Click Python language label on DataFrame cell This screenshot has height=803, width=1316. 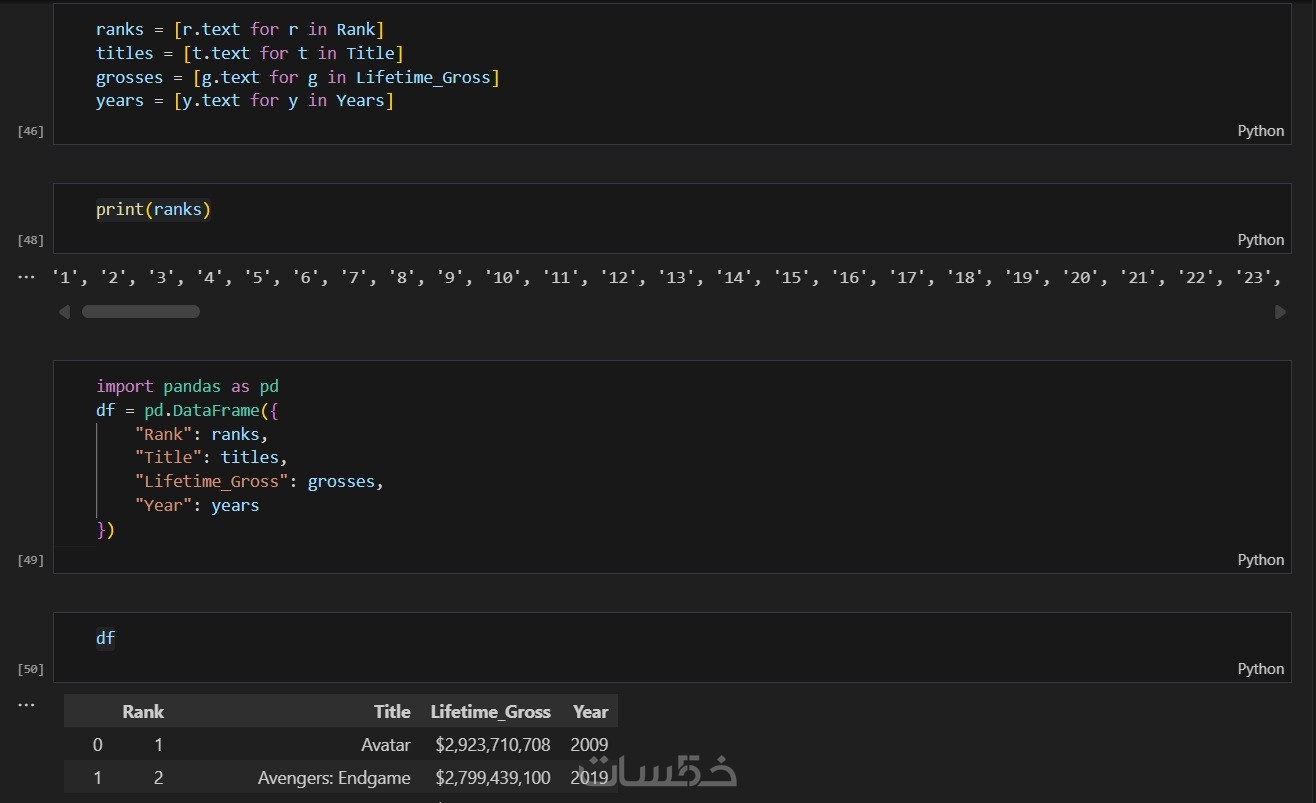click(1260, 560)
